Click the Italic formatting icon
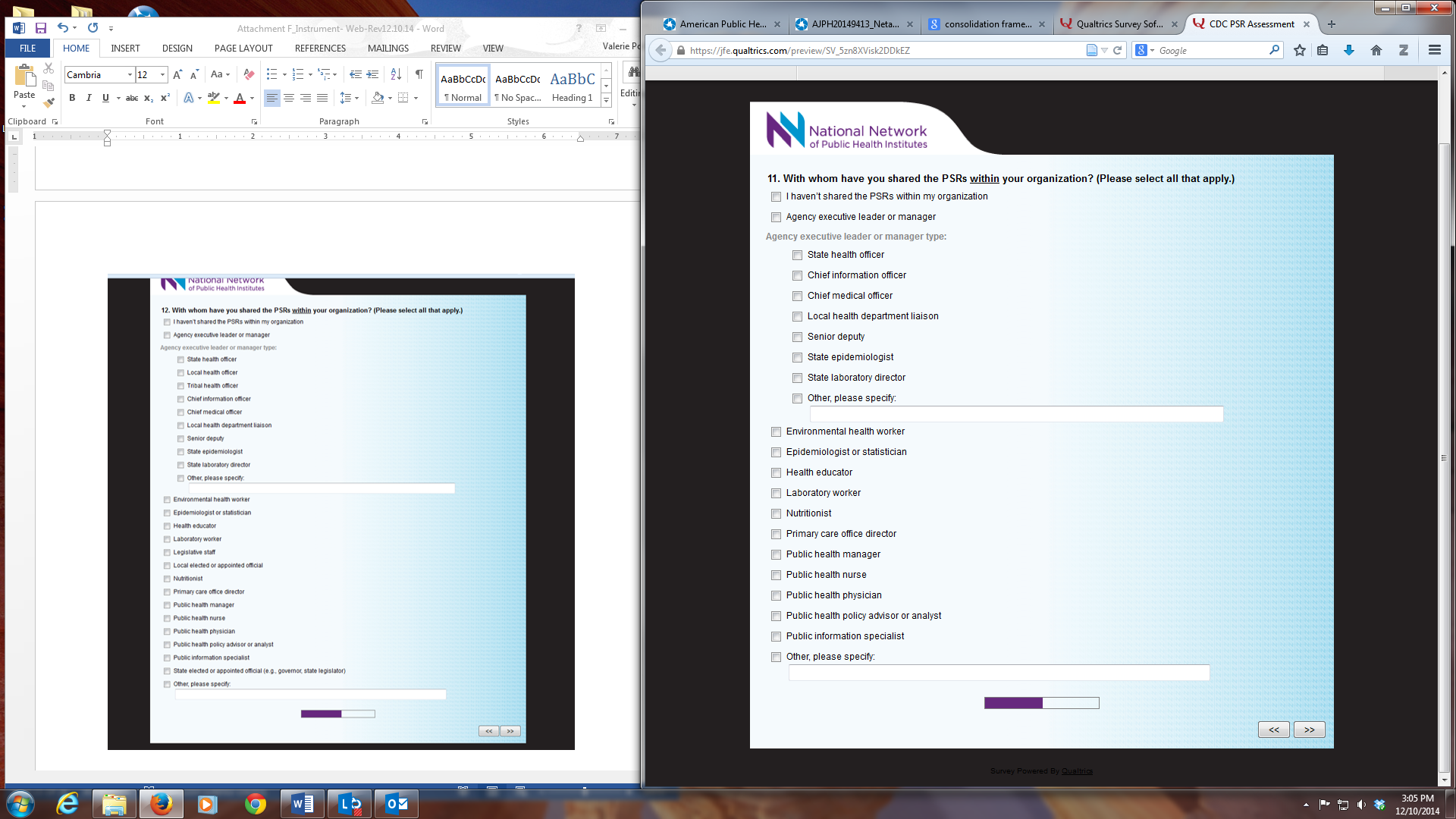Screen dimensions: 1456x819 [x=89, y=98]
